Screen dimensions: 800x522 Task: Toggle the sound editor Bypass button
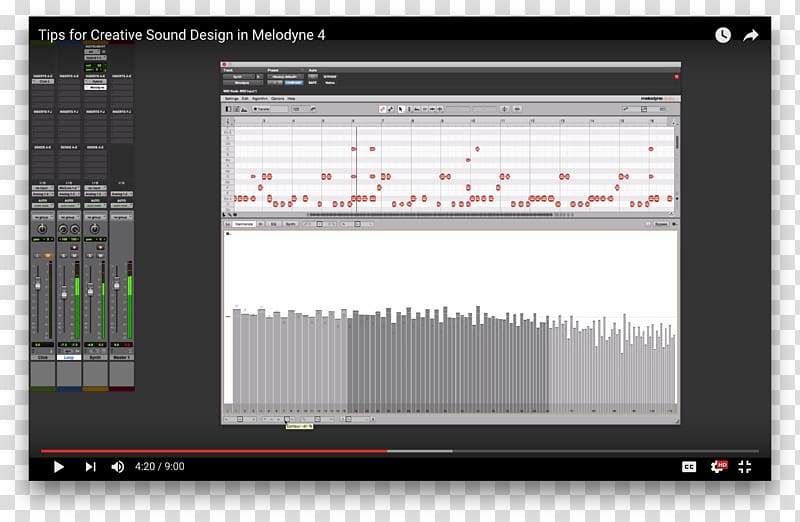tap(661, 223)
